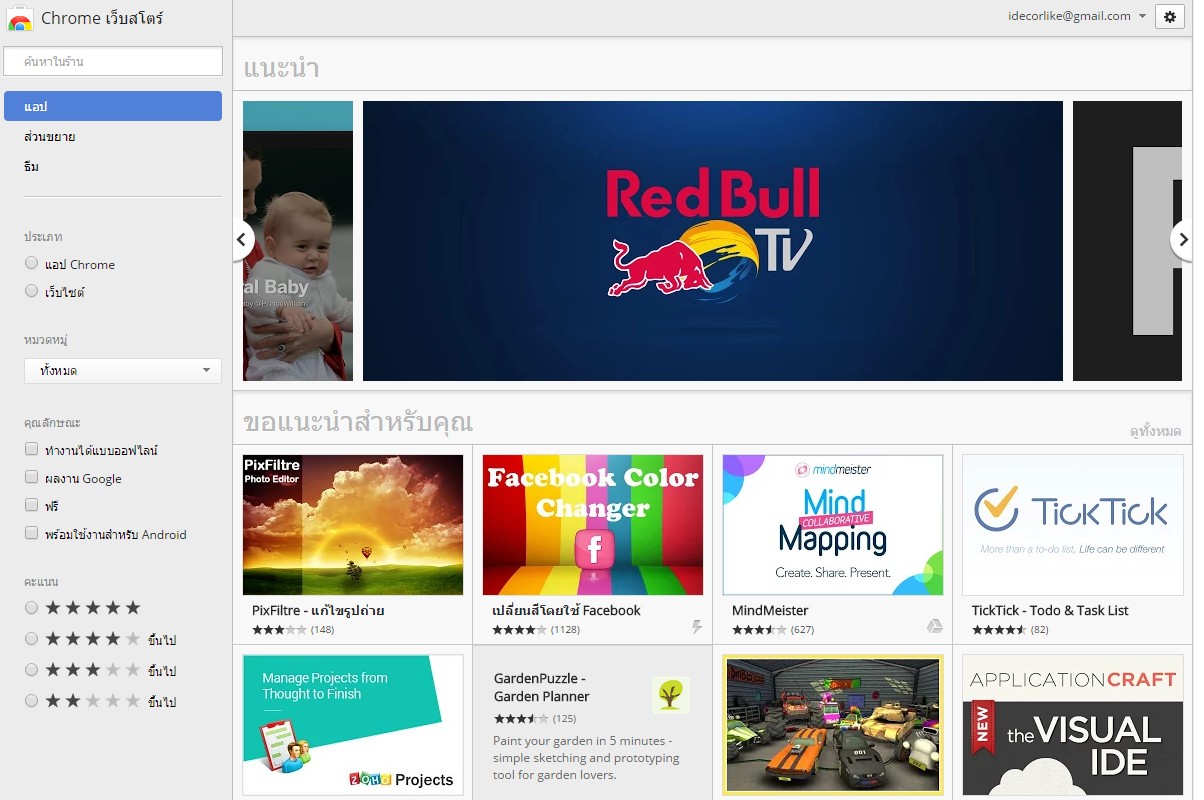The height and width of the screenshot is (800, 1204).
Task: Click the GardenPuzzle tree app icon
Action: click(671, 694)
